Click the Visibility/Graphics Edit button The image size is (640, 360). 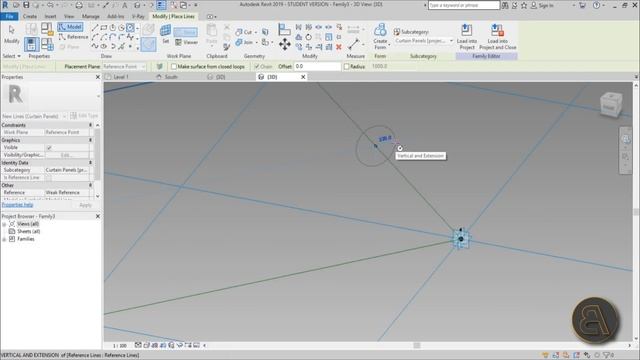pyautogui.click(x=67, y=155)
